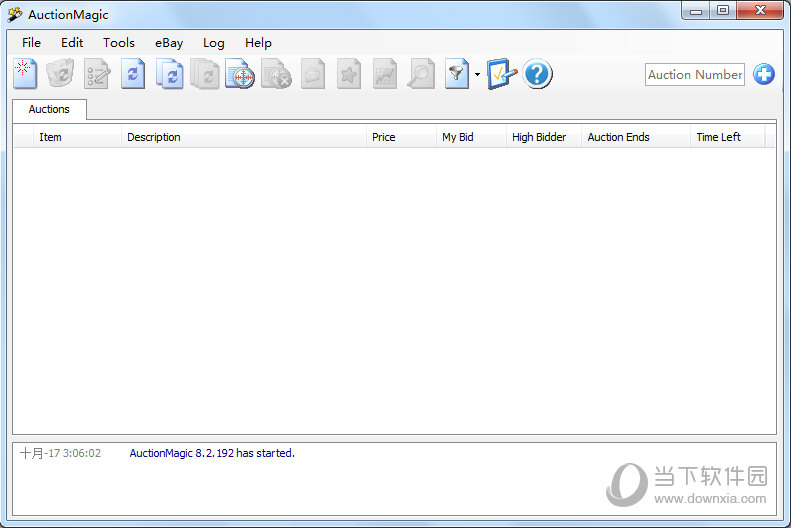Minimize the AuctionMagic window
The image size is (791, 528).
[696, 11]
